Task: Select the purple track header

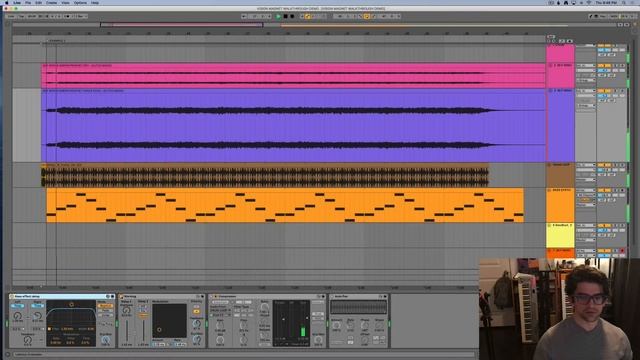Action: click(560, 125)
